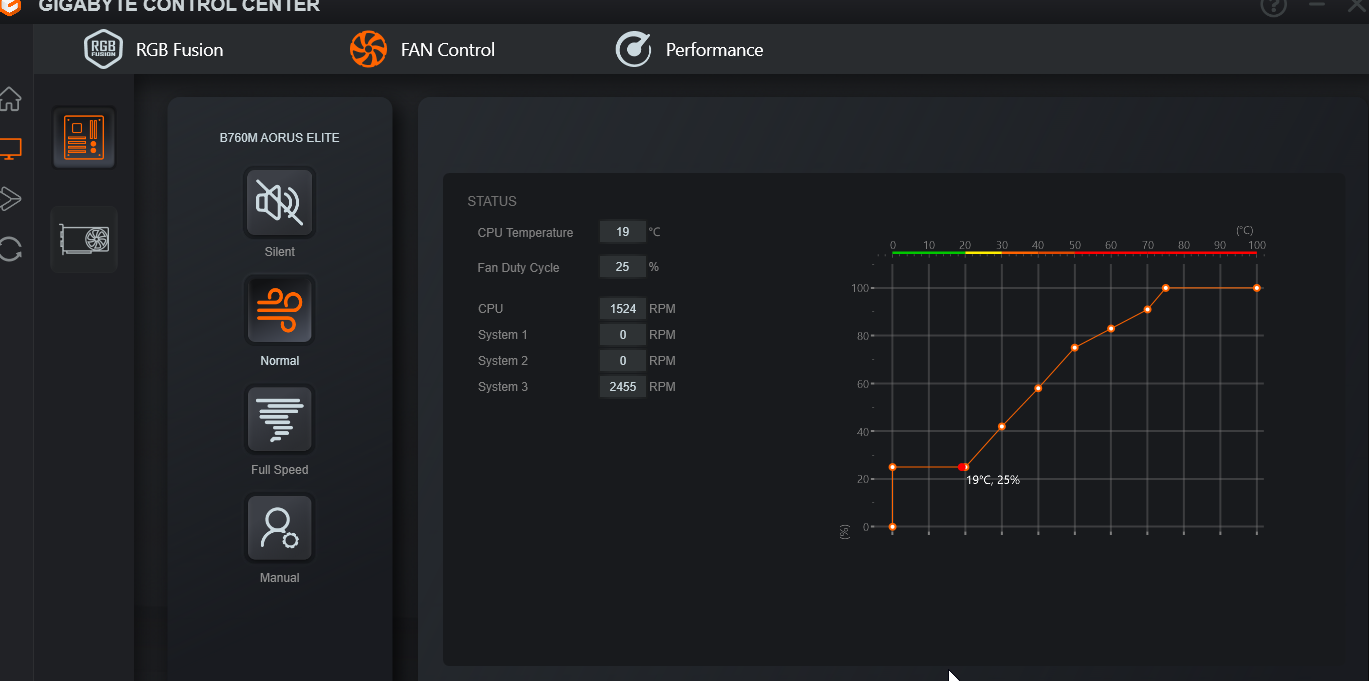Image resolution: width=1369 pixels, height=681 pixels.
Task: Go to Home in the left sidebar
Action: [x=10, y=99]
